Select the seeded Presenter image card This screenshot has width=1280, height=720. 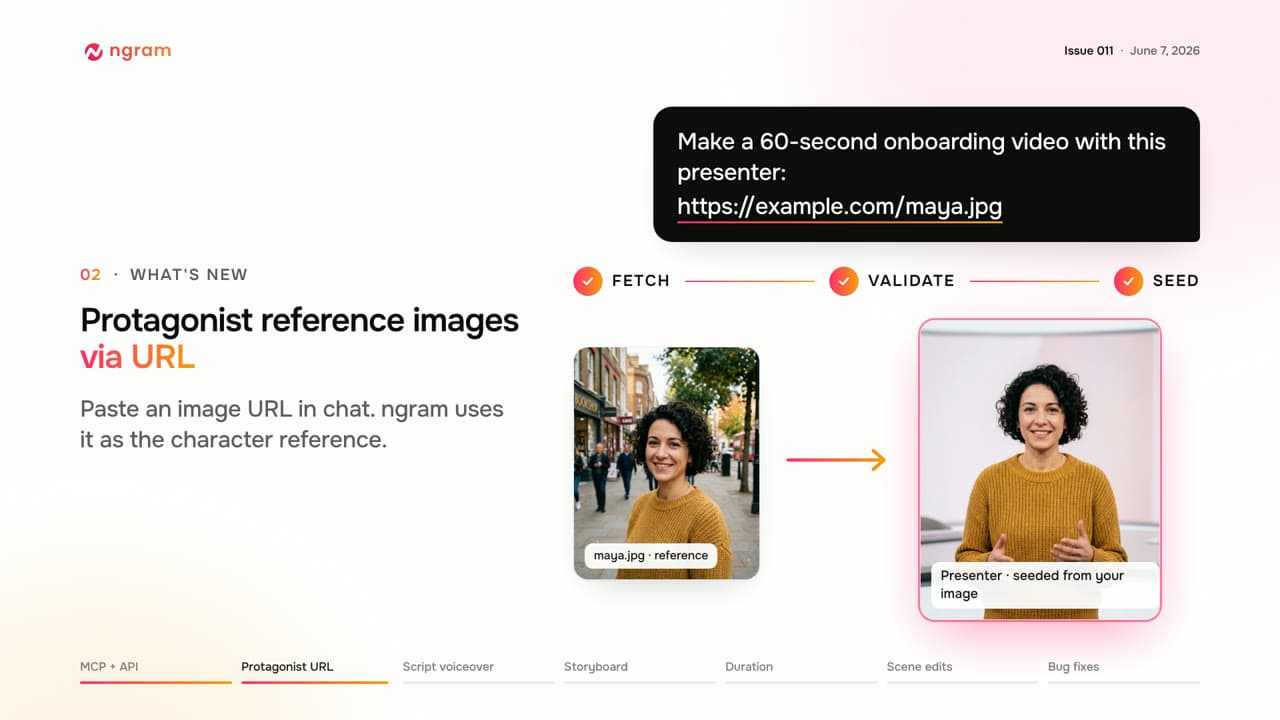tap(1040, 470)
